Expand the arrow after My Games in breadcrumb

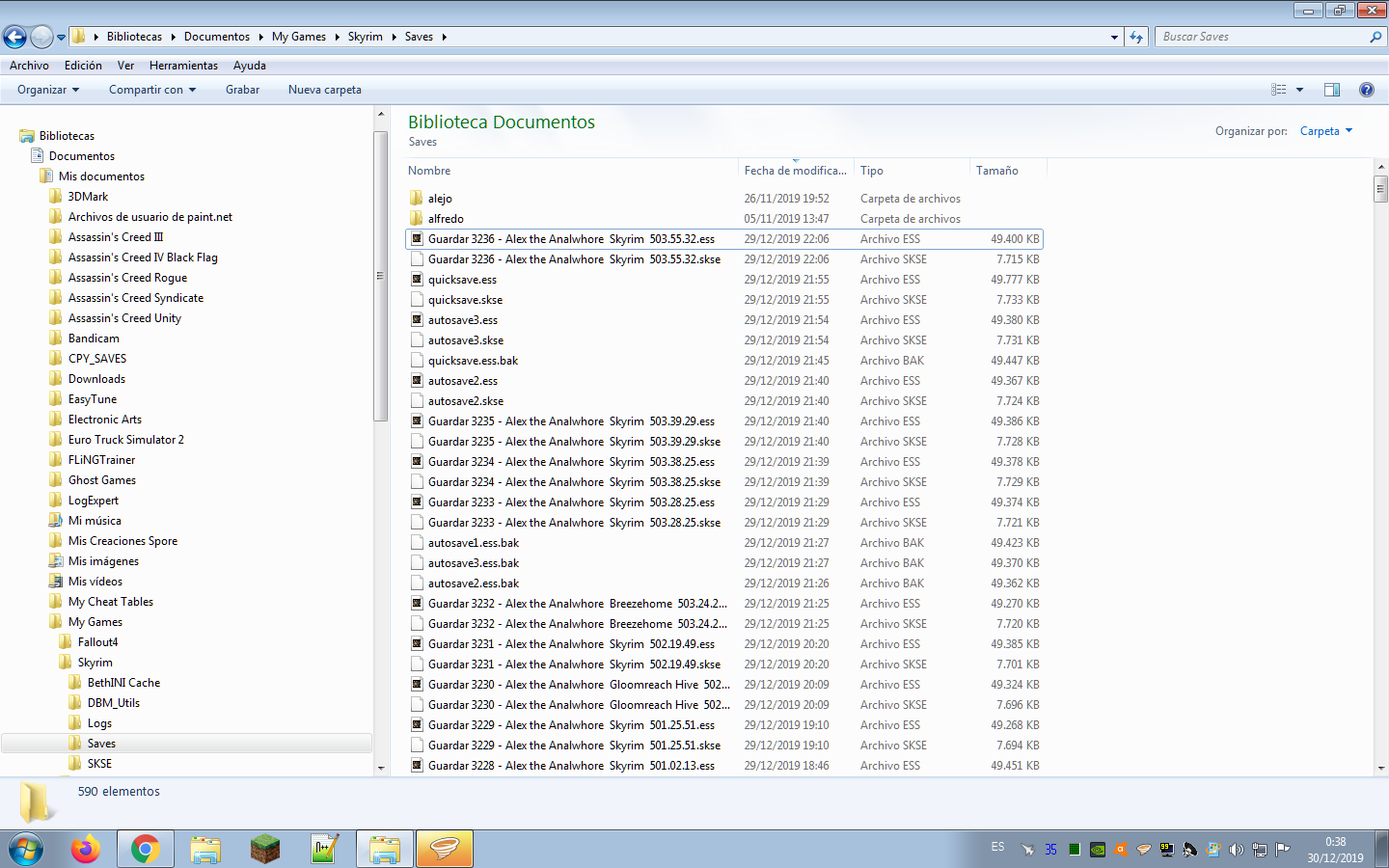tap(337, 37)
